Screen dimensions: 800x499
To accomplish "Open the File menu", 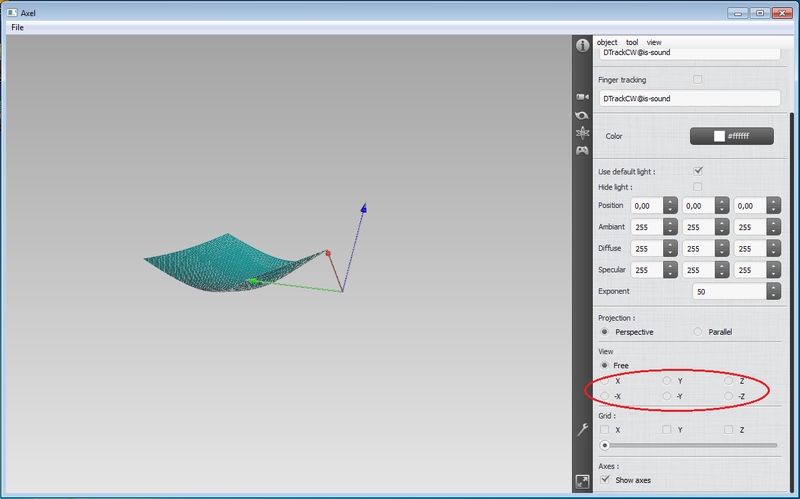I will (18, 27).
